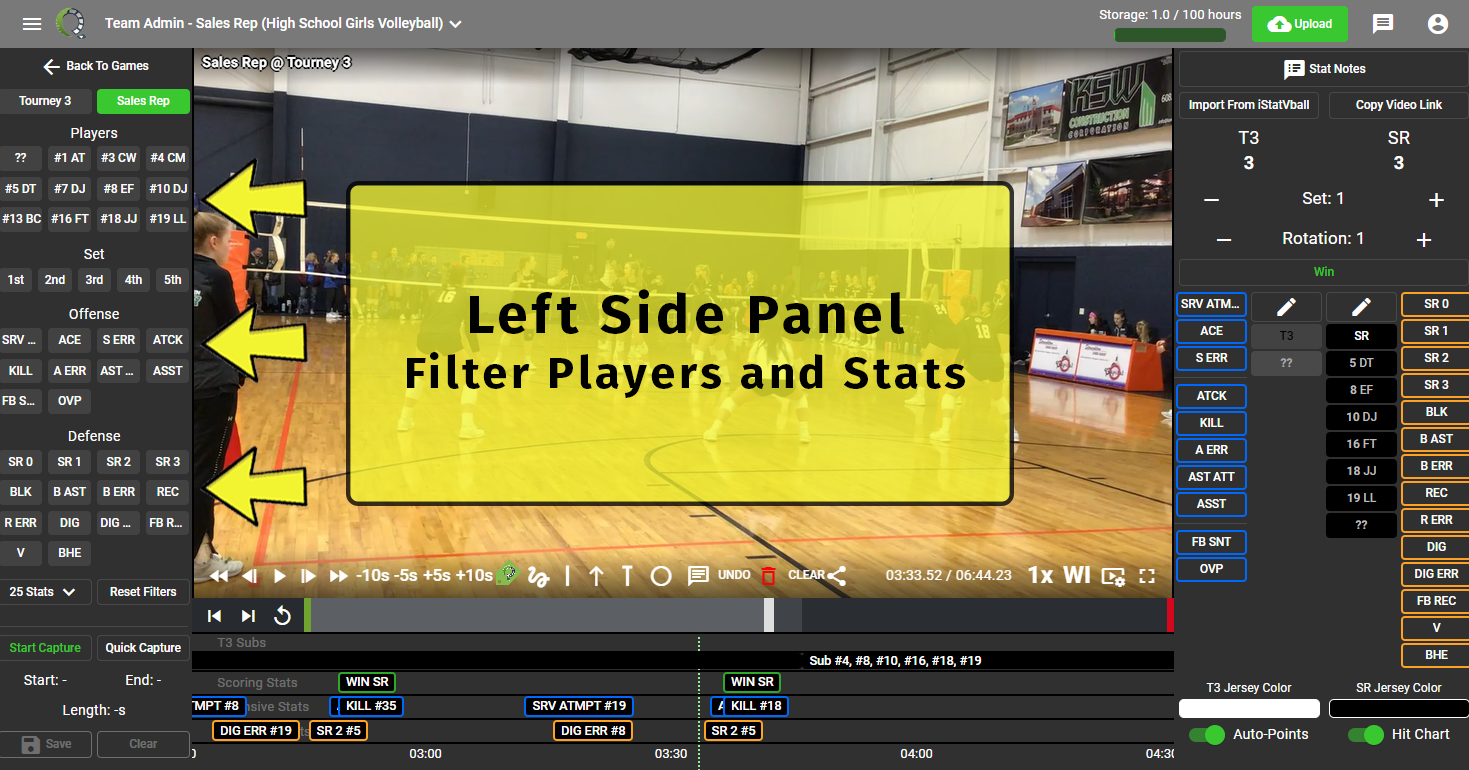Select the green tag tool icon

point(508,576)
